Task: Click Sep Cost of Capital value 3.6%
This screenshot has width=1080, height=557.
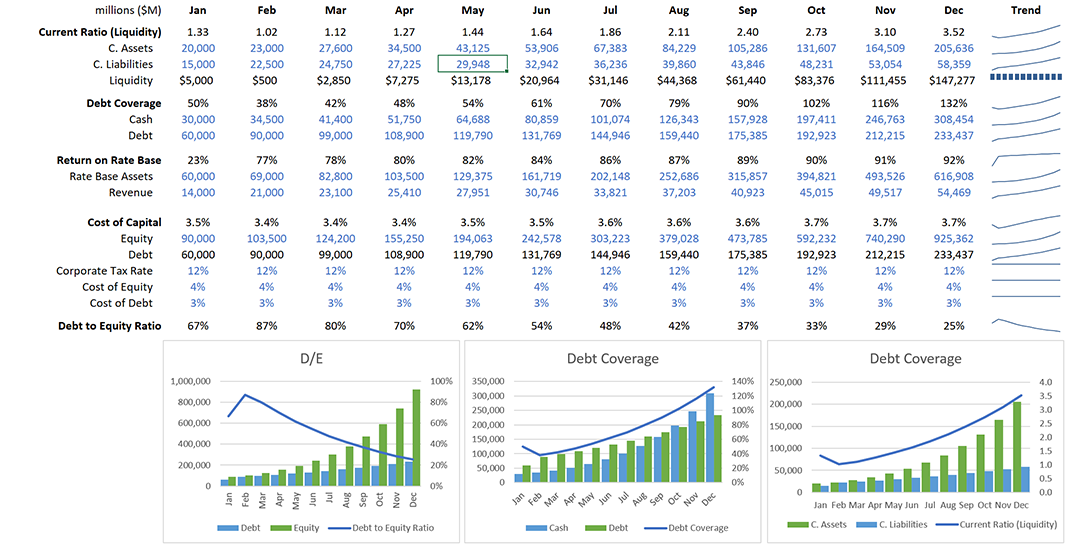Action: coord(747,222)
